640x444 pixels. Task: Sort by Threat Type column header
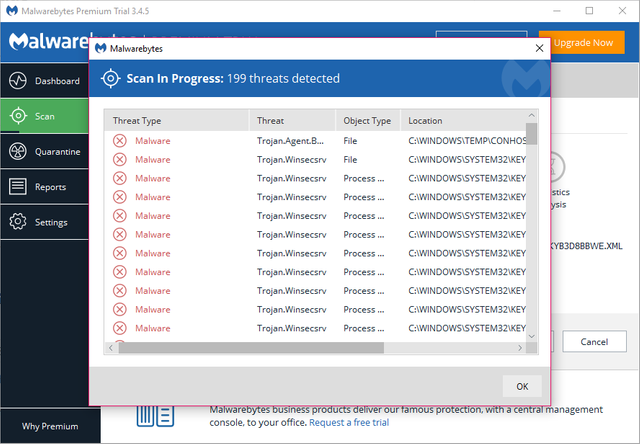pyautogui.click(x=177, y=121)
